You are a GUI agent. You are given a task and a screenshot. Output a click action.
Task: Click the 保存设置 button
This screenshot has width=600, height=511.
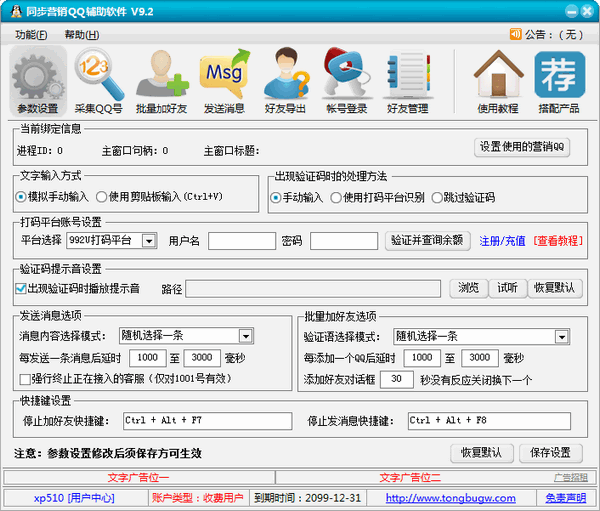(x=551, y=453)
